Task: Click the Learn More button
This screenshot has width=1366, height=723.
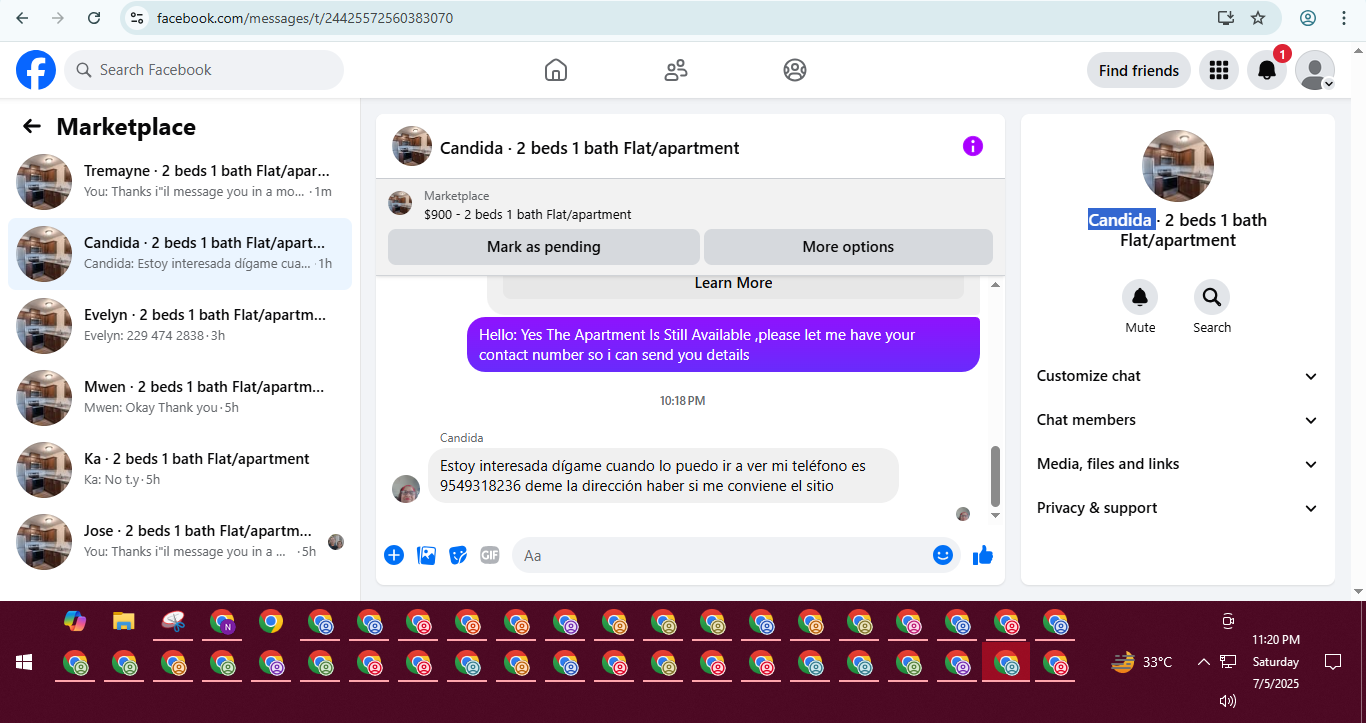Action: click(733, 283)
